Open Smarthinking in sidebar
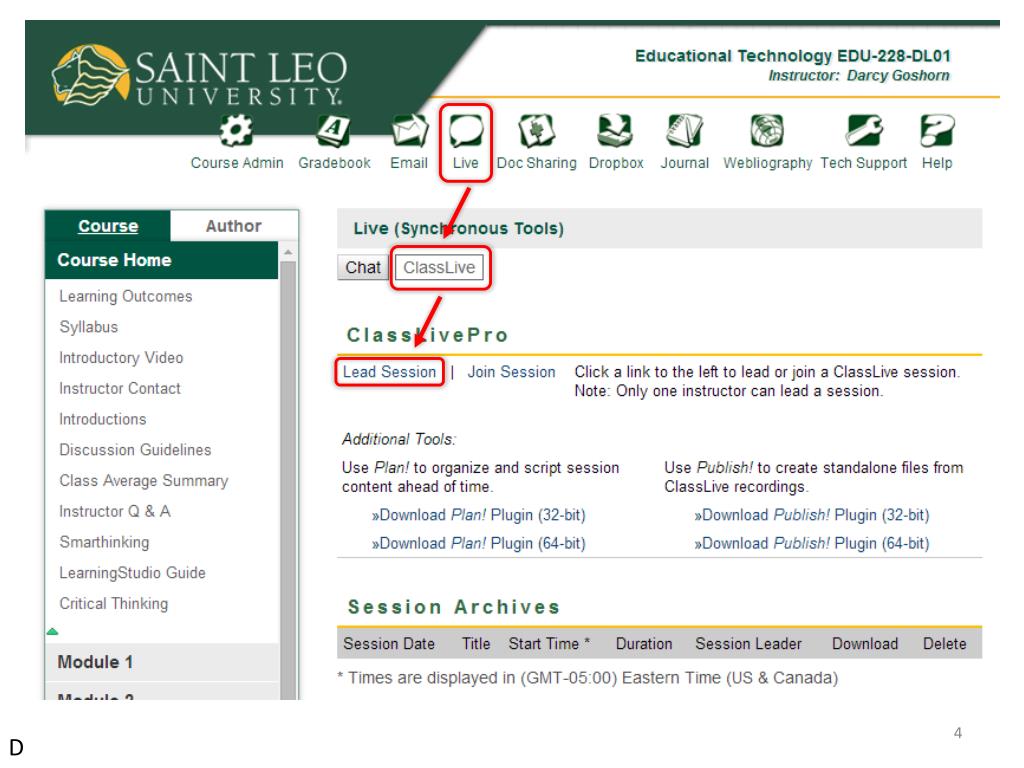The width and height of the screenshot is (1024, 768). (104, 542)
